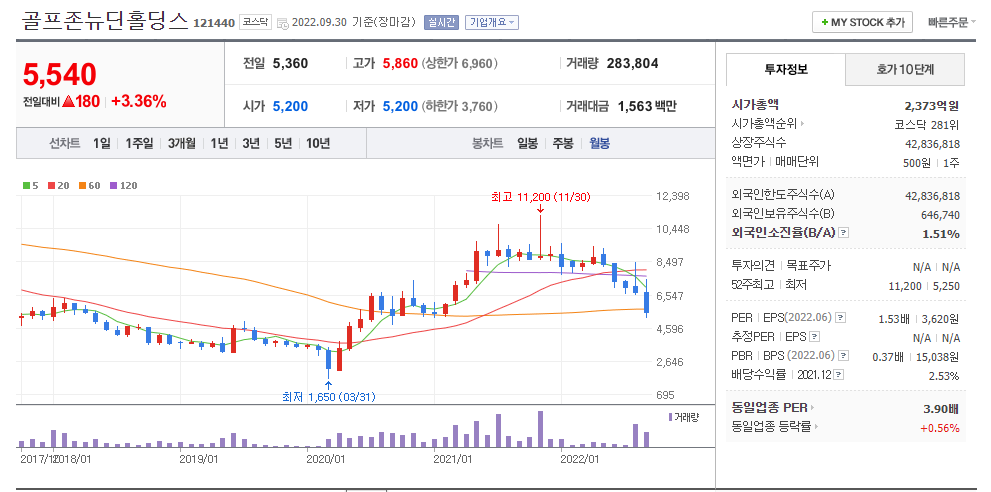Select the 3년 line chart period
991x492 pixels.
click(x=251, y=144)
